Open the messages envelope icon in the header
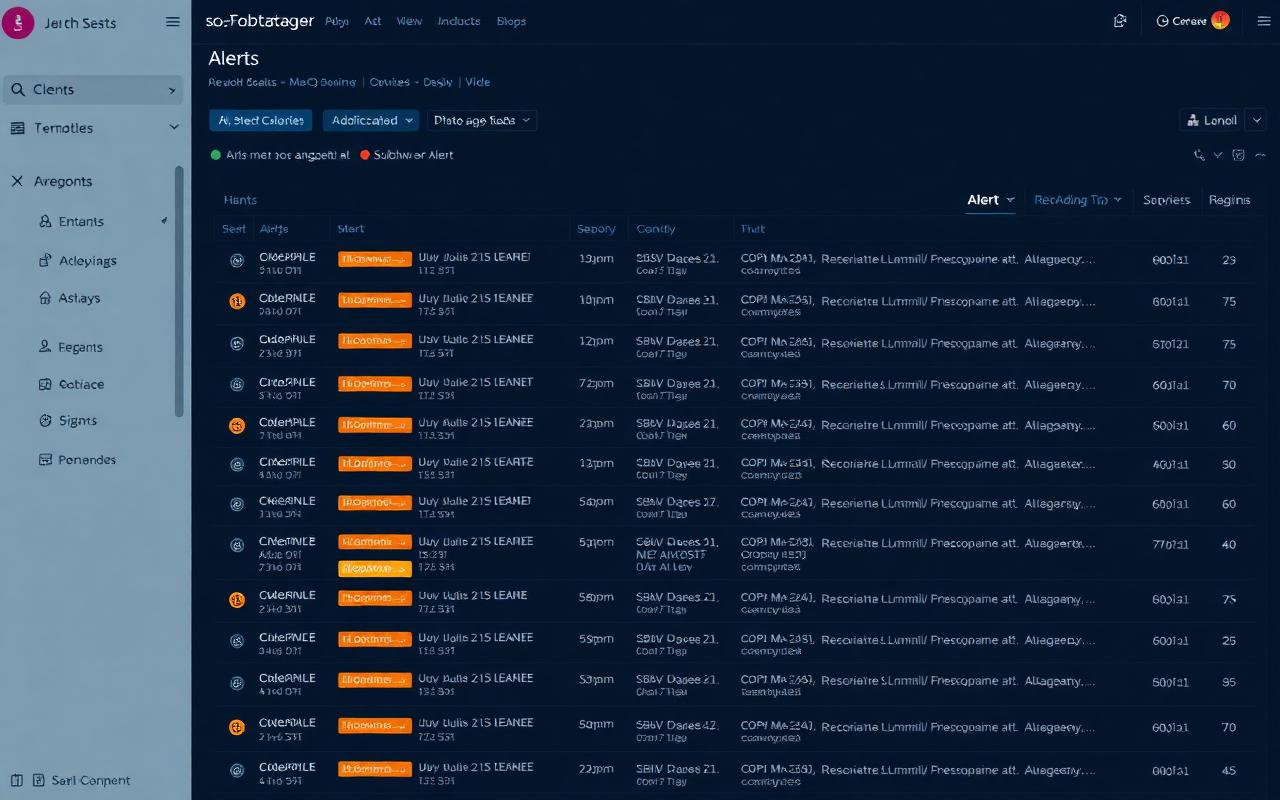The width and height of the screenshot is (1280, 800). pyautogui.click(x=1120, y=20)
